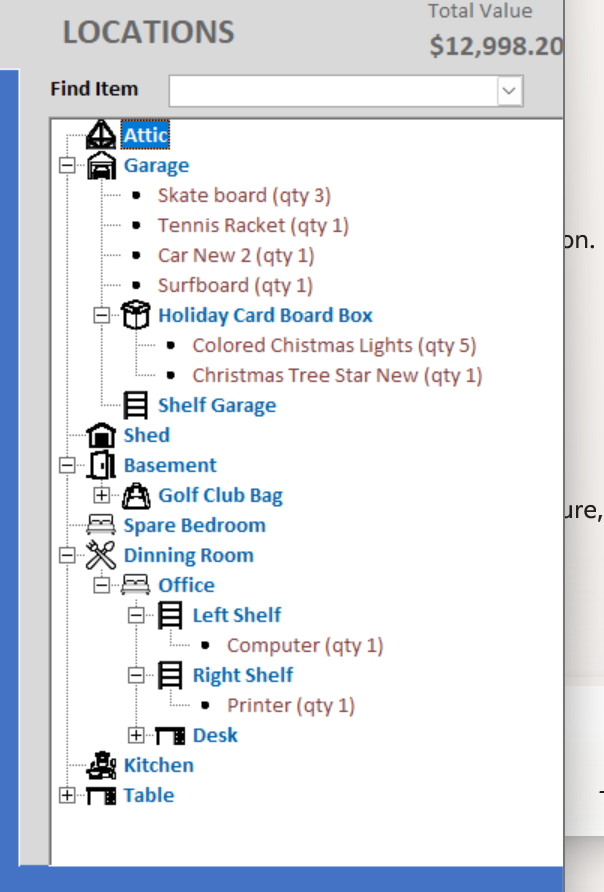Click the Garage car icon
Image resolution: width=604 pixels, height=892 pixels.
pos(101,166)
